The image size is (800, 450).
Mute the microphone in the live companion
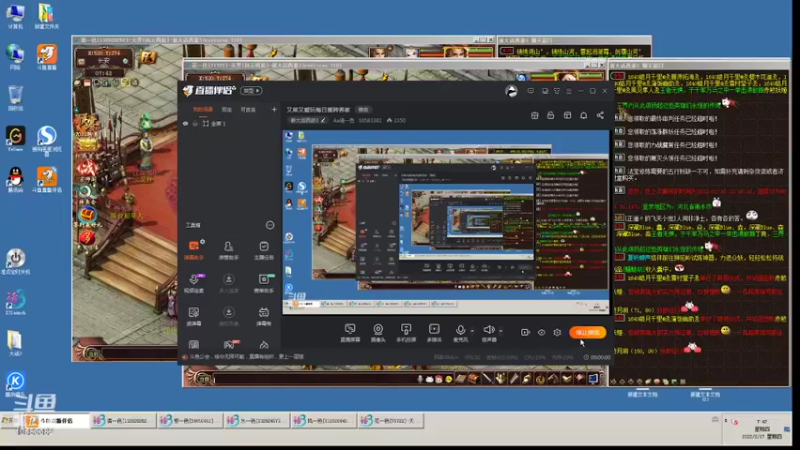point(460,333)
